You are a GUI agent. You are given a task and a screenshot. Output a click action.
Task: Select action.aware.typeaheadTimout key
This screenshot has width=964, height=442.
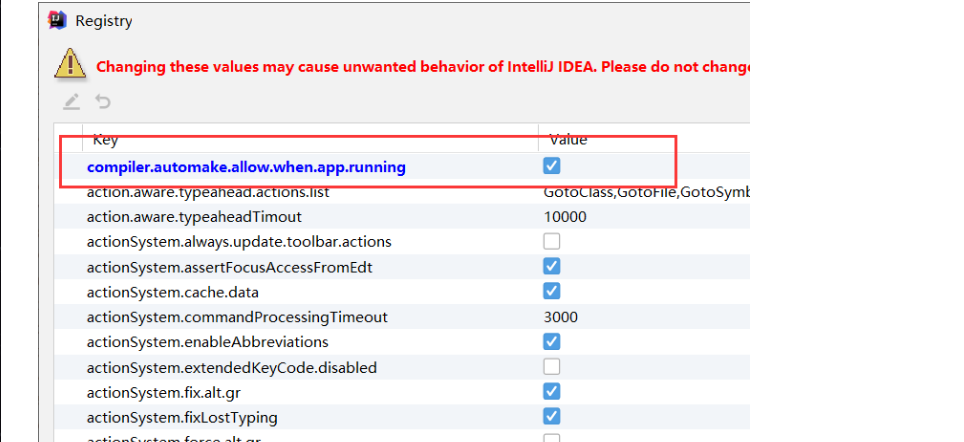click(194, 217)
